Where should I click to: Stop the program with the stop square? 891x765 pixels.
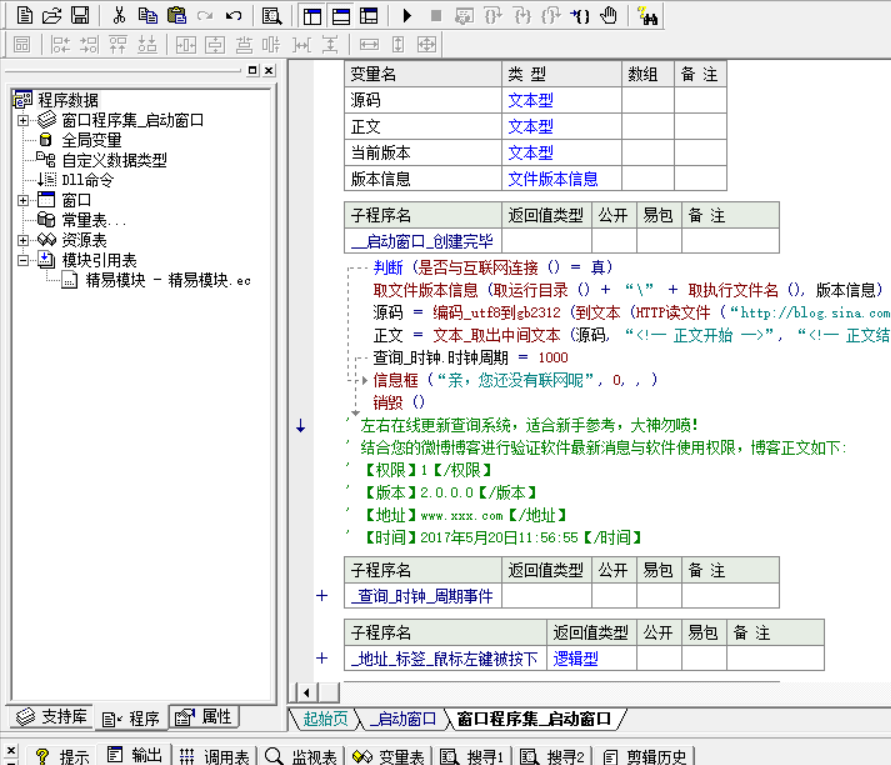coord(436,15)
